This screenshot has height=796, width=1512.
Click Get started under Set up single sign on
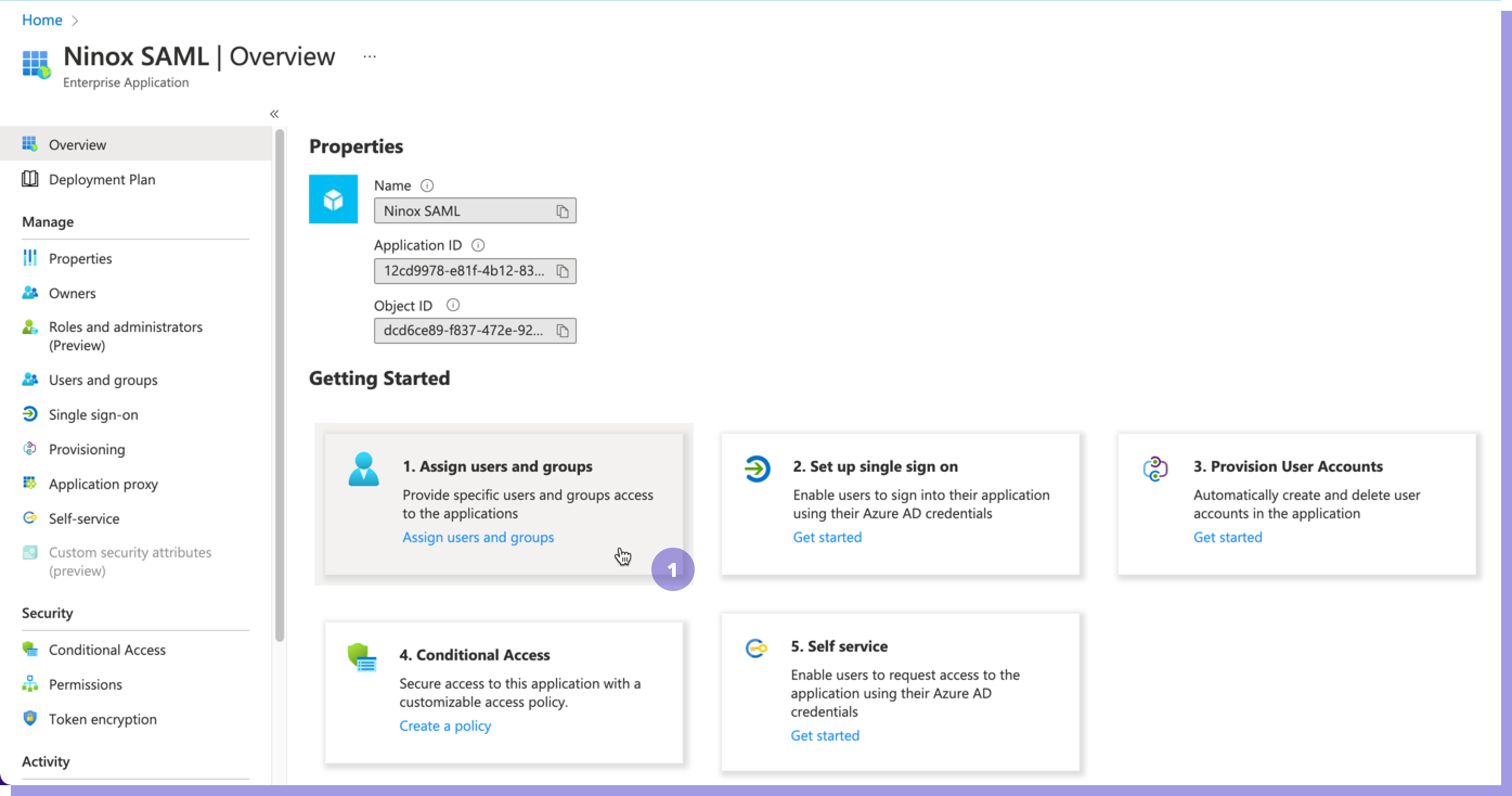click(827, 537)
